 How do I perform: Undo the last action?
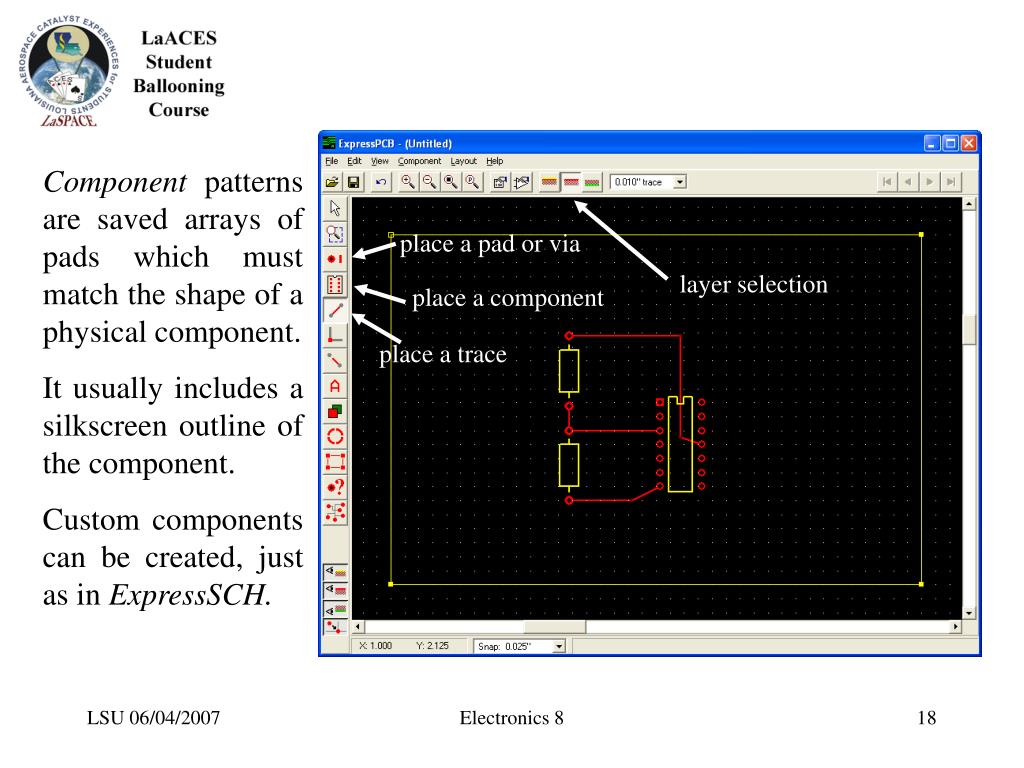(x=381, y=182)
